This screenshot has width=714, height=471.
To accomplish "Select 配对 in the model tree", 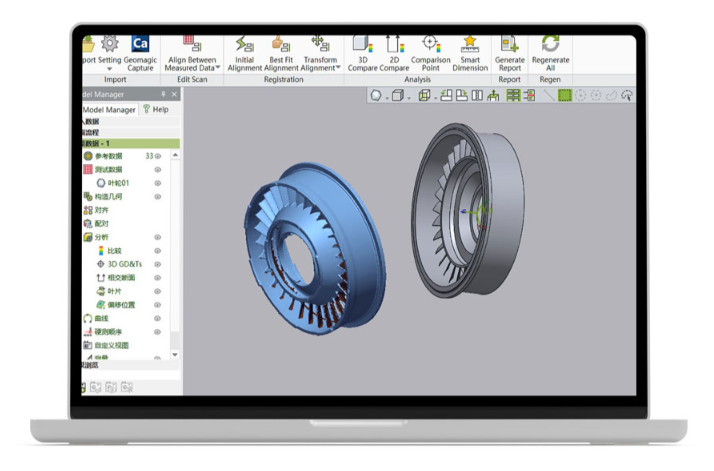I will point(96,224).
